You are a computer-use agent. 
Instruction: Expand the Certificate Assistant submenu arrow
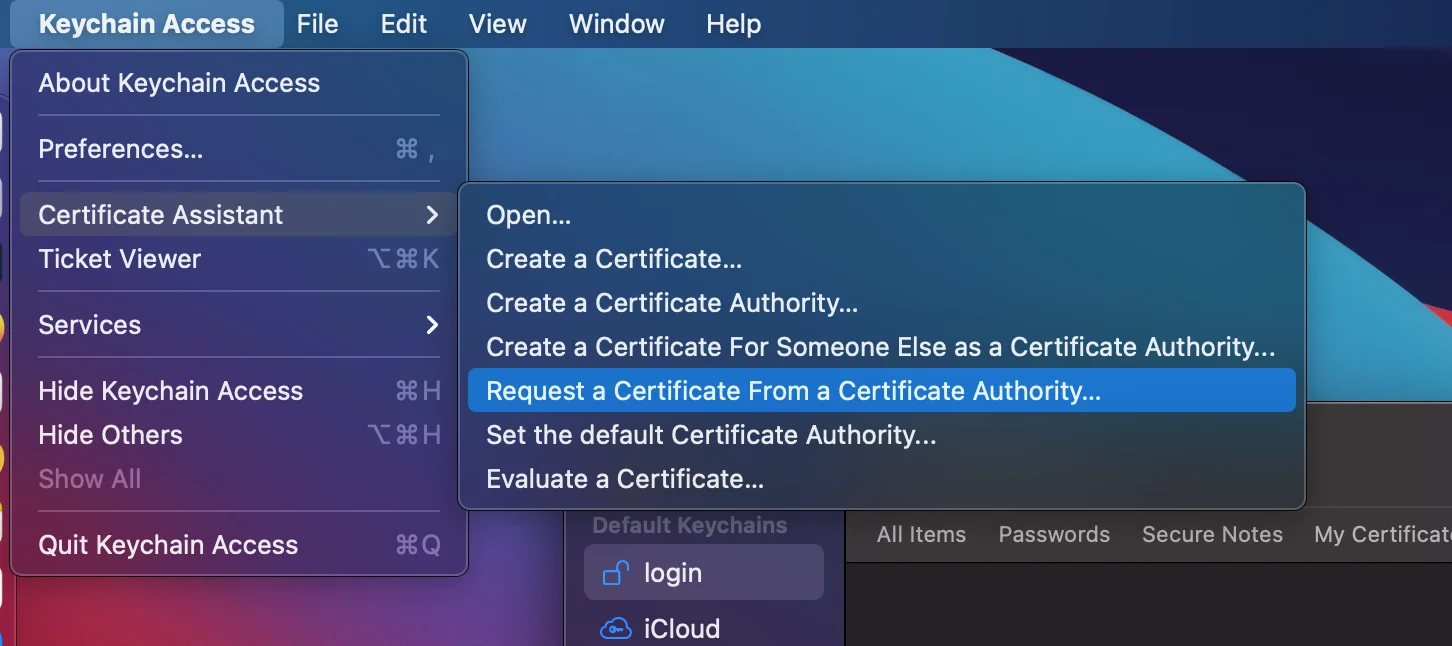(432, 215)
